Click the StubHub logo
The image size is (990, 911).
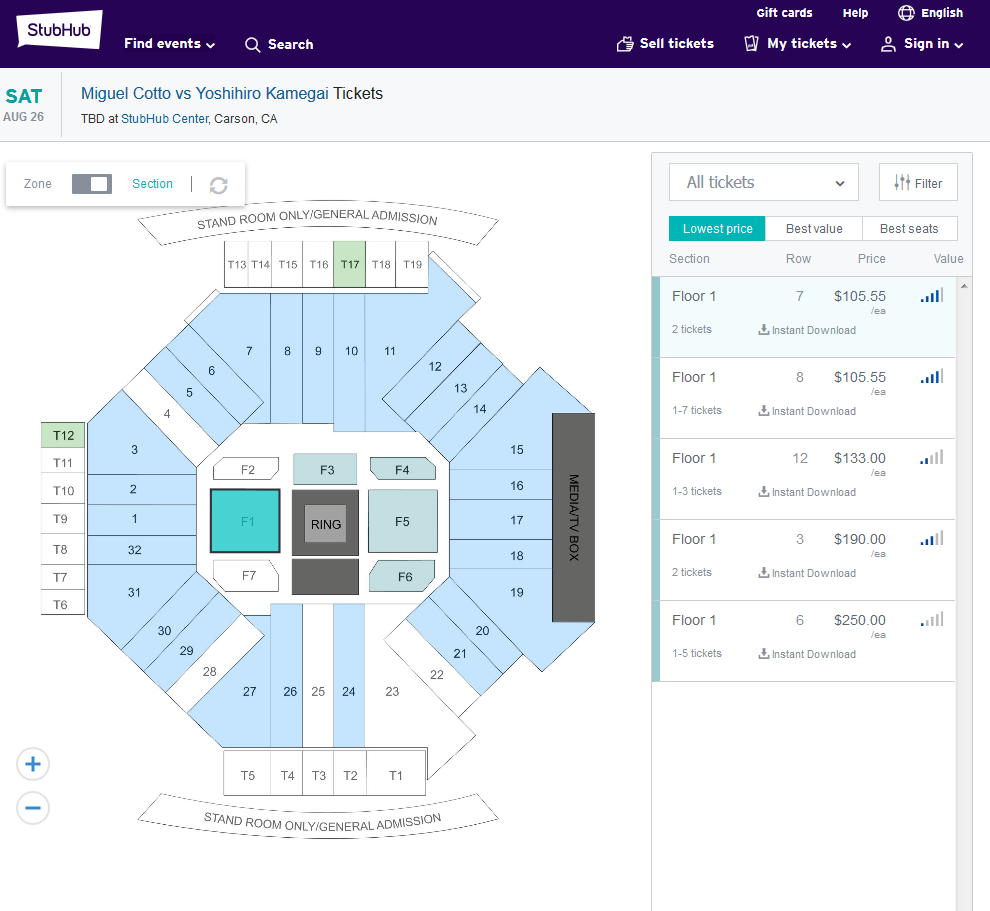pyautogui.click(x=60, y=30)
